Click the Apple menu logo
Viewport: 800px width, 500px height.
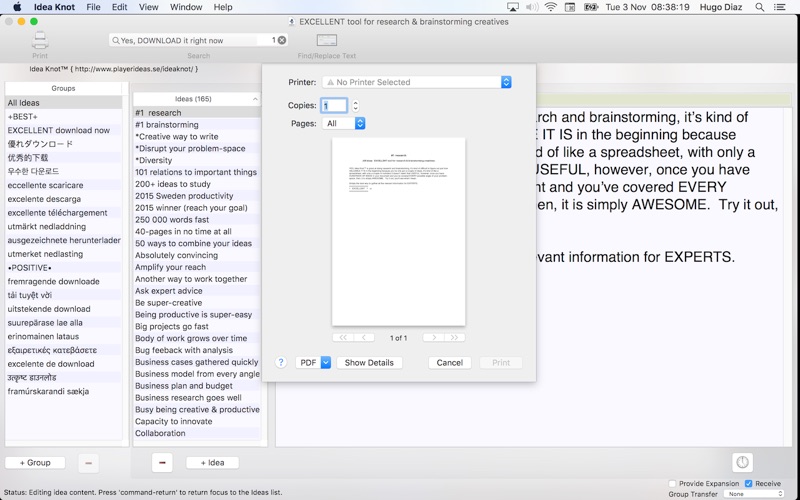17,7
